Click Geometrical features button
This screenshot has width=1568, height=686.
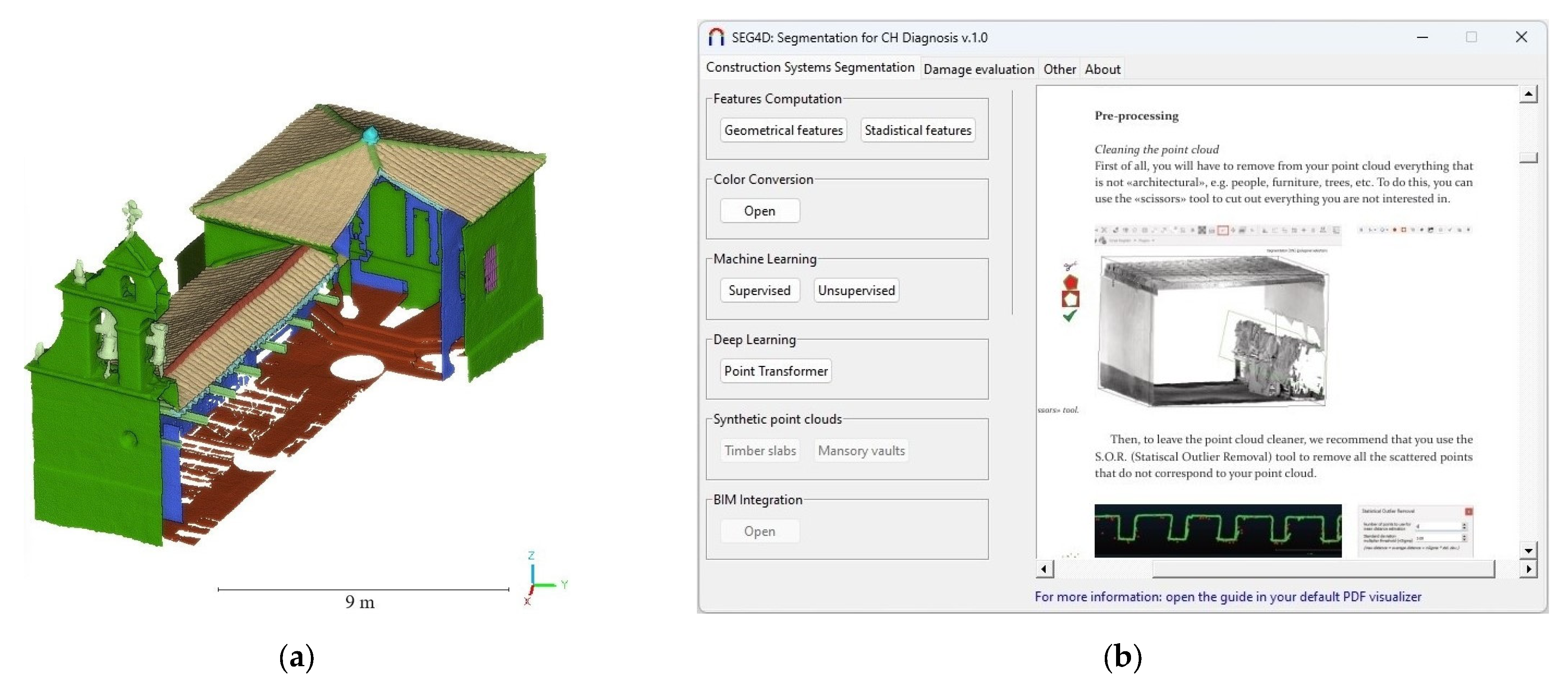783,130
